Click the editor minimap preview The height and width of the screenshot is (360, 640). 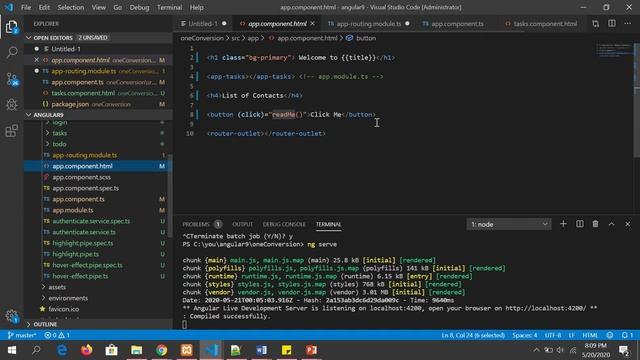(x=614, y=51)
